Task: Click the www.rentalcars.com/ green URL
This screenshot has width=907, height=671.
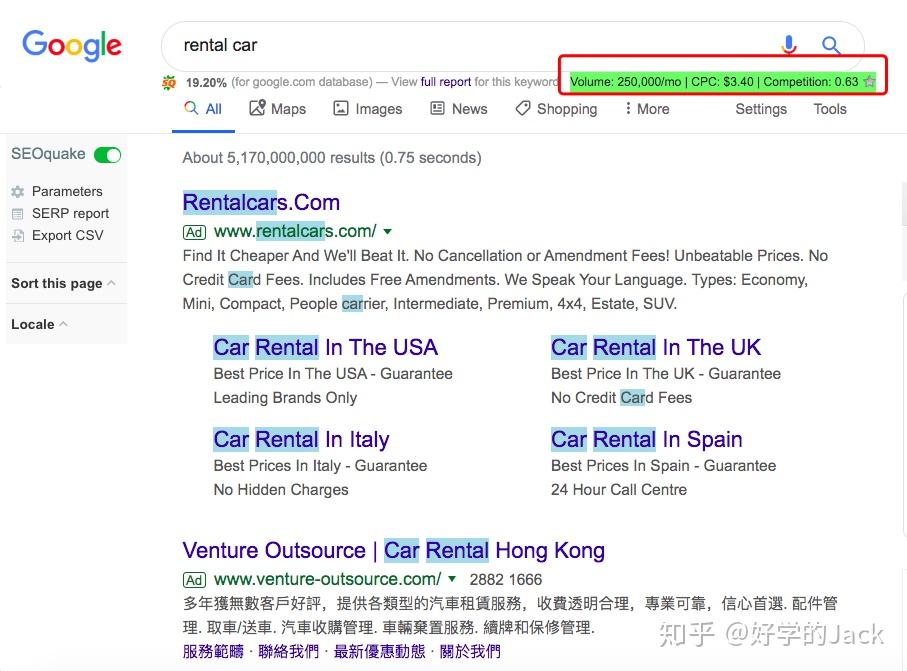Action: (295, 231)
